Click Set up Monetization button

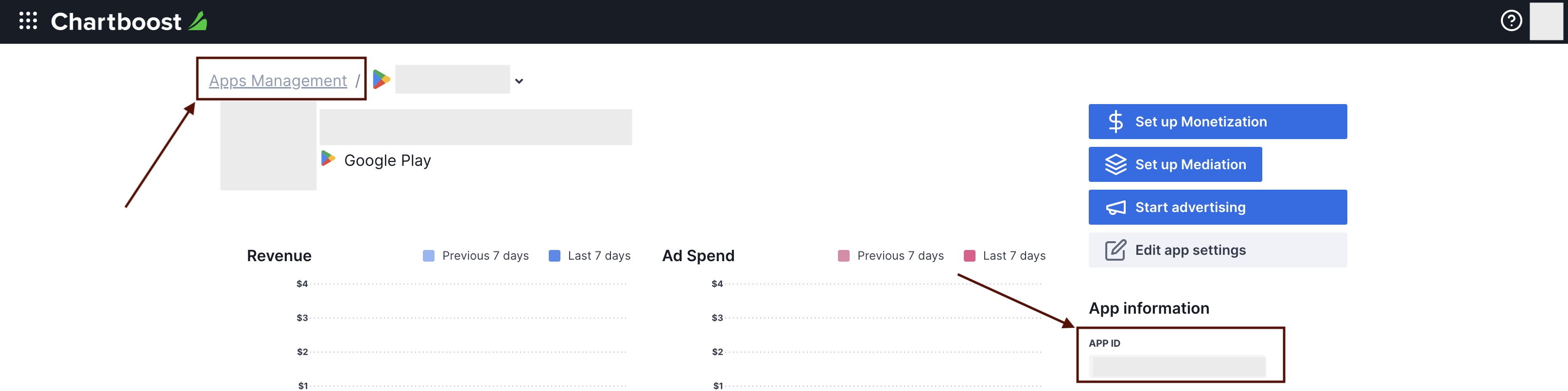pyautogui.click(x=1217, y=122)
